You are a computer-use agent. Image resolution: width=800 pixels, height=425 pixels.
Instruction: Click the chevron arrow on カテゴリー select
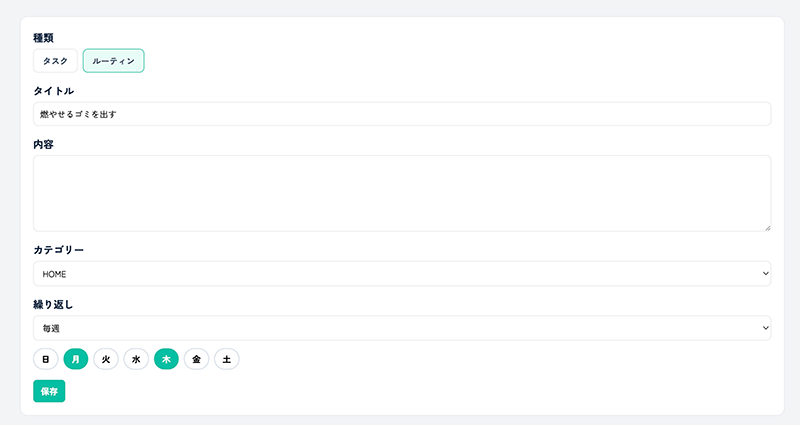point(766,273)
